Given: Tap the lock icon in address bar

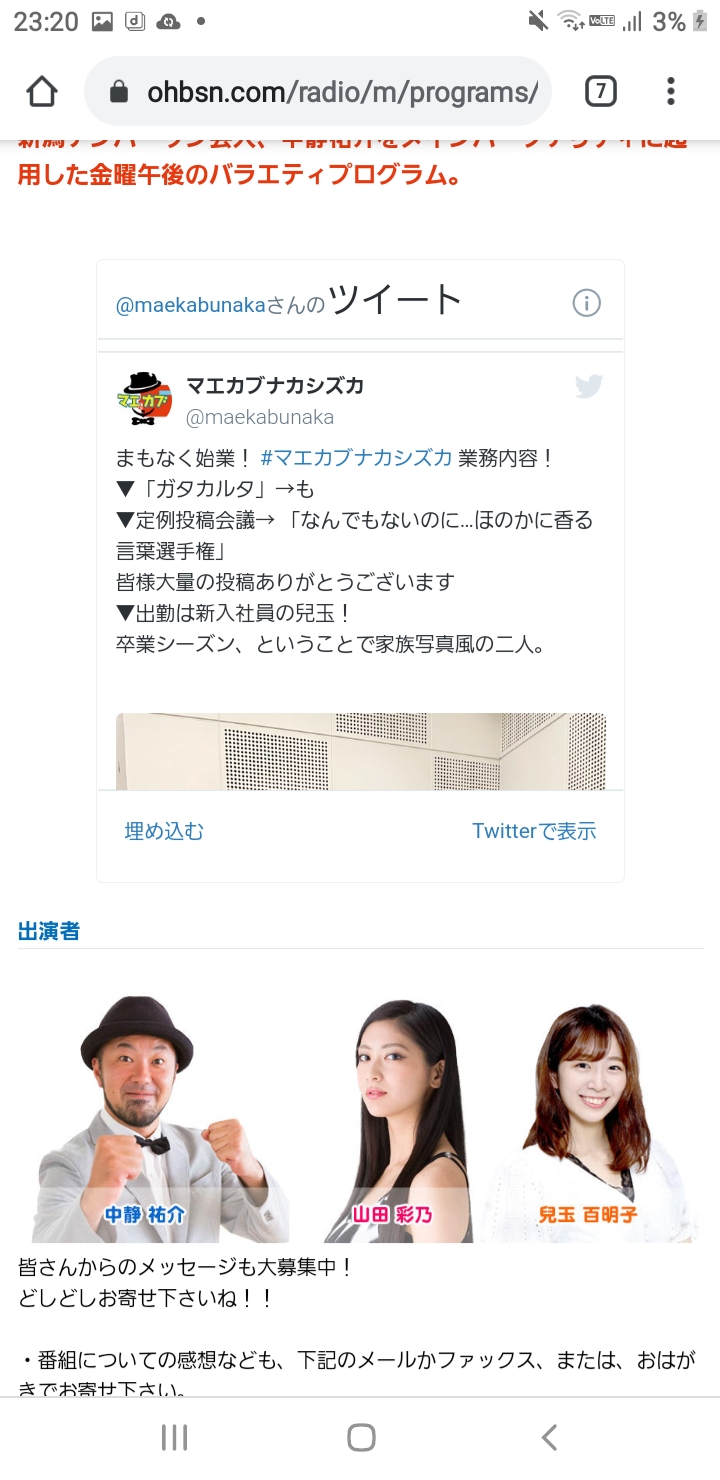Looking at the screenshot, I should [119, 93].
